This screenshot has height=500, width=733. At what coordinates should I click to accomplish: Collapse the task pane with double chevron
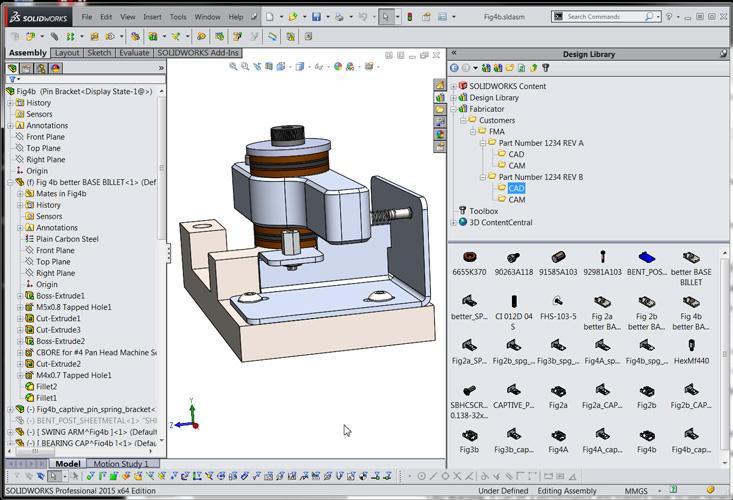click(453, 53)
